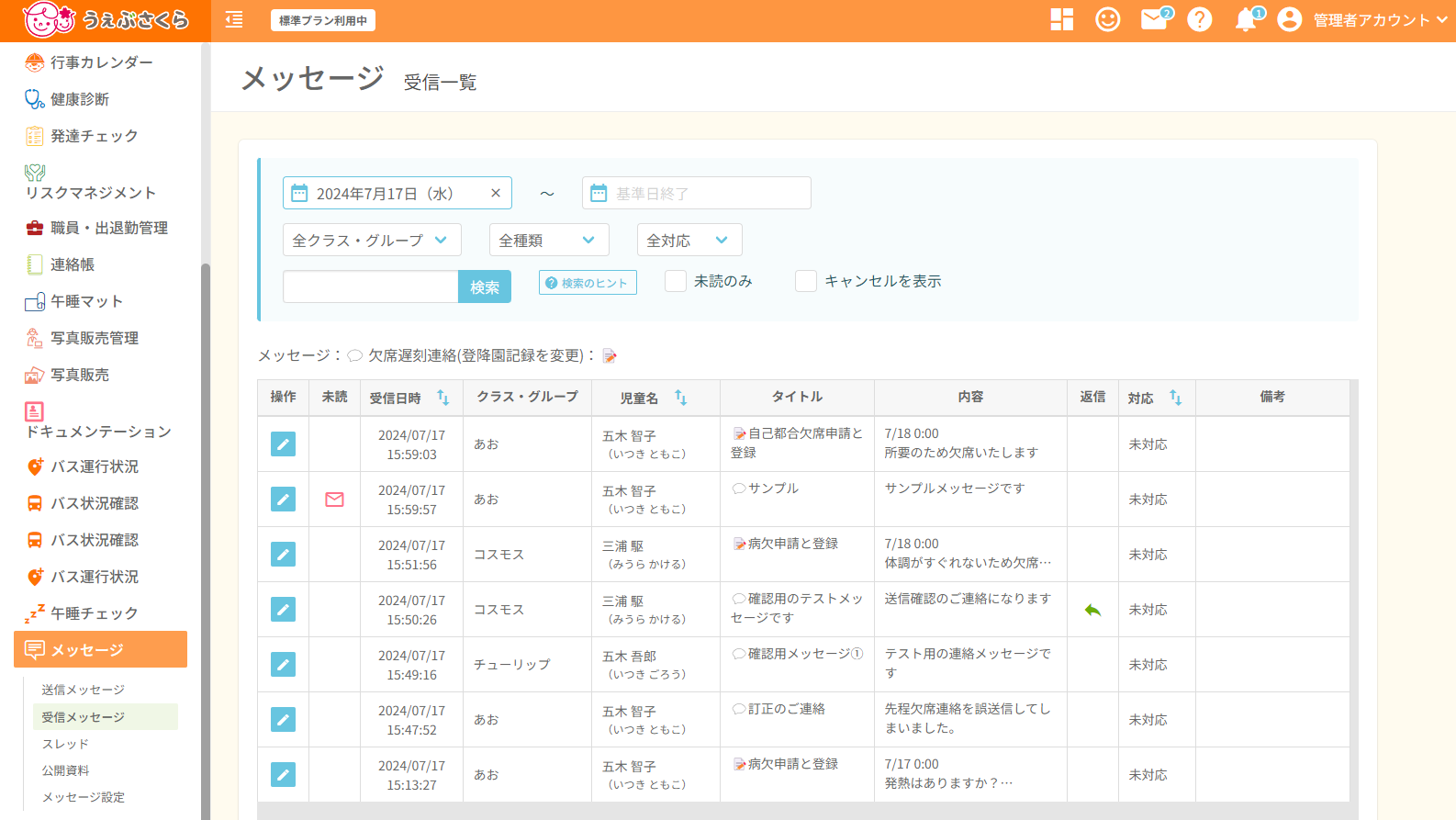Viewport: 1456px width, 820px height.
Task: Collapse the sidebar with the menu toggle icon
Action: tap(234, 19)
